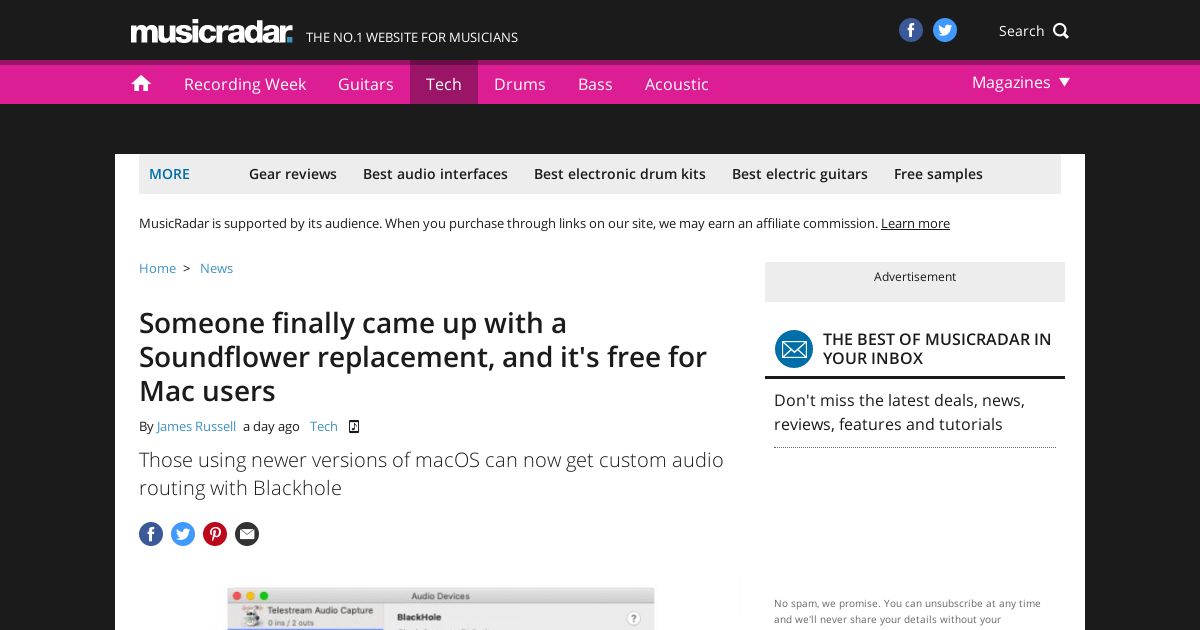Open the Acoustic section
The image size is (1200, 630).
[x=677, y=84]
